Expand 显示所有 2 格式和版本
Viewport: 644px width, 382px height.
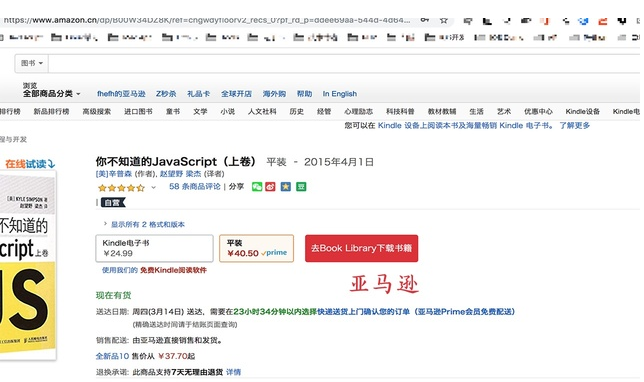[147, 224]
